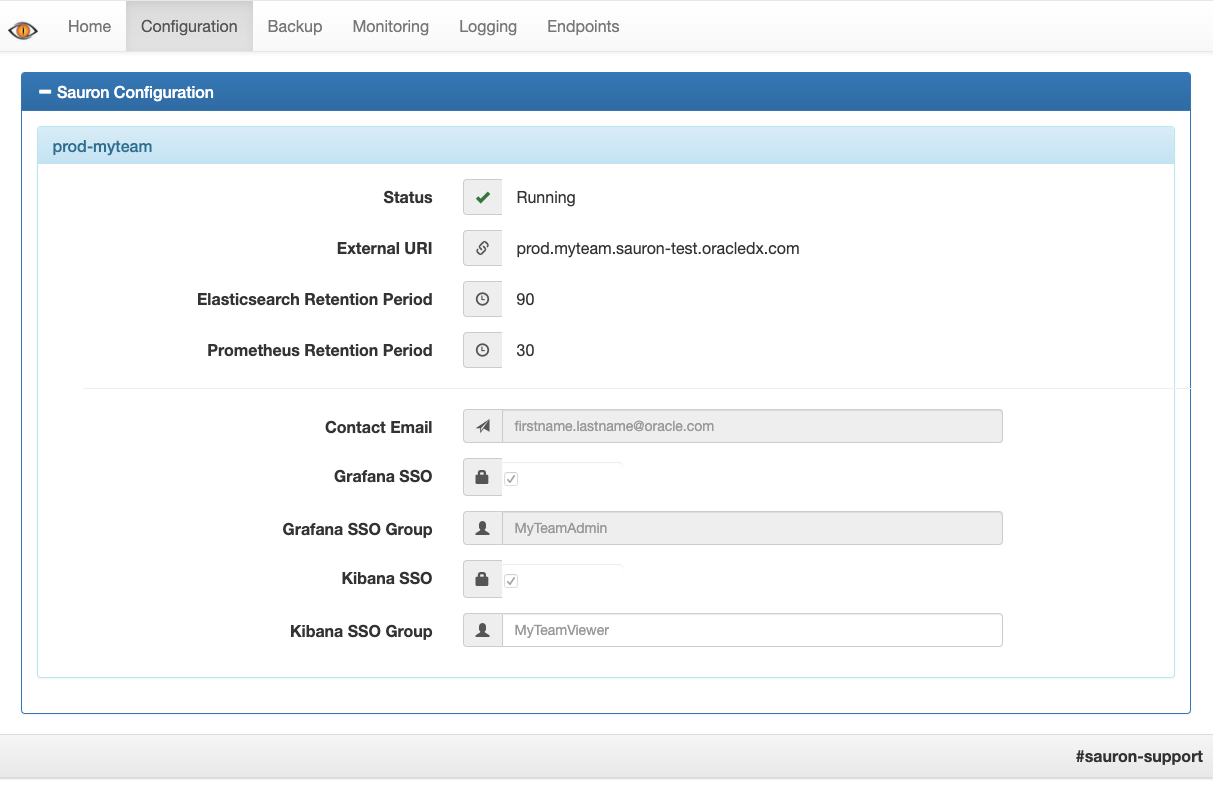Click the user icon for Kibana SSO Group
The image size is (1213, 788).
(482, 631)
